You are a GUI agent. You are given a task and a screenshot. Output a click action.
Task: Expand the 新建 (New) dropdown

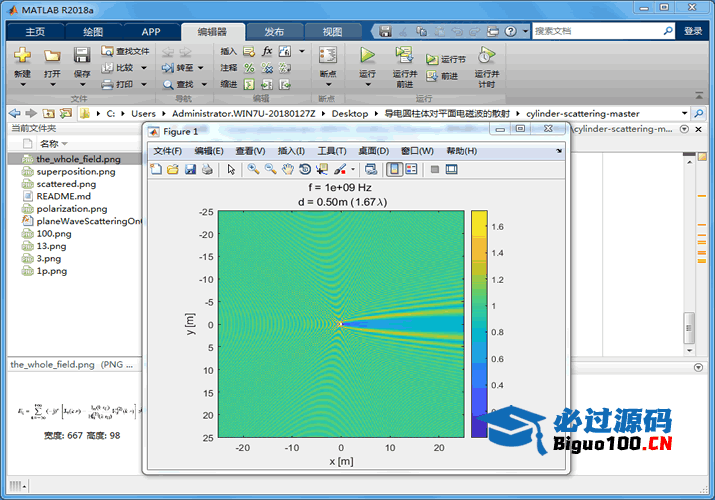point(22,84)
